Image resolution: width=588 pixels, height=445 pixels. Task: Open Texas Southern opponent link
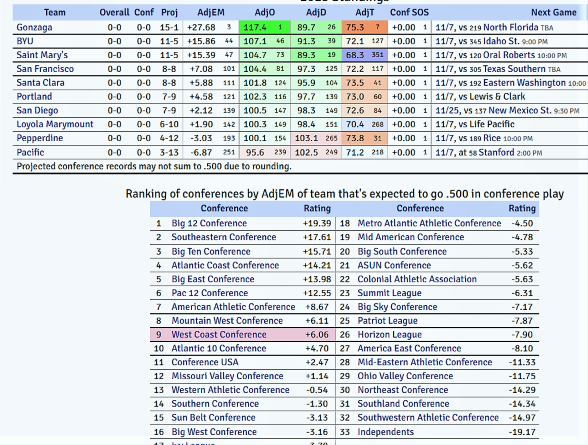[x=514, y=69]
